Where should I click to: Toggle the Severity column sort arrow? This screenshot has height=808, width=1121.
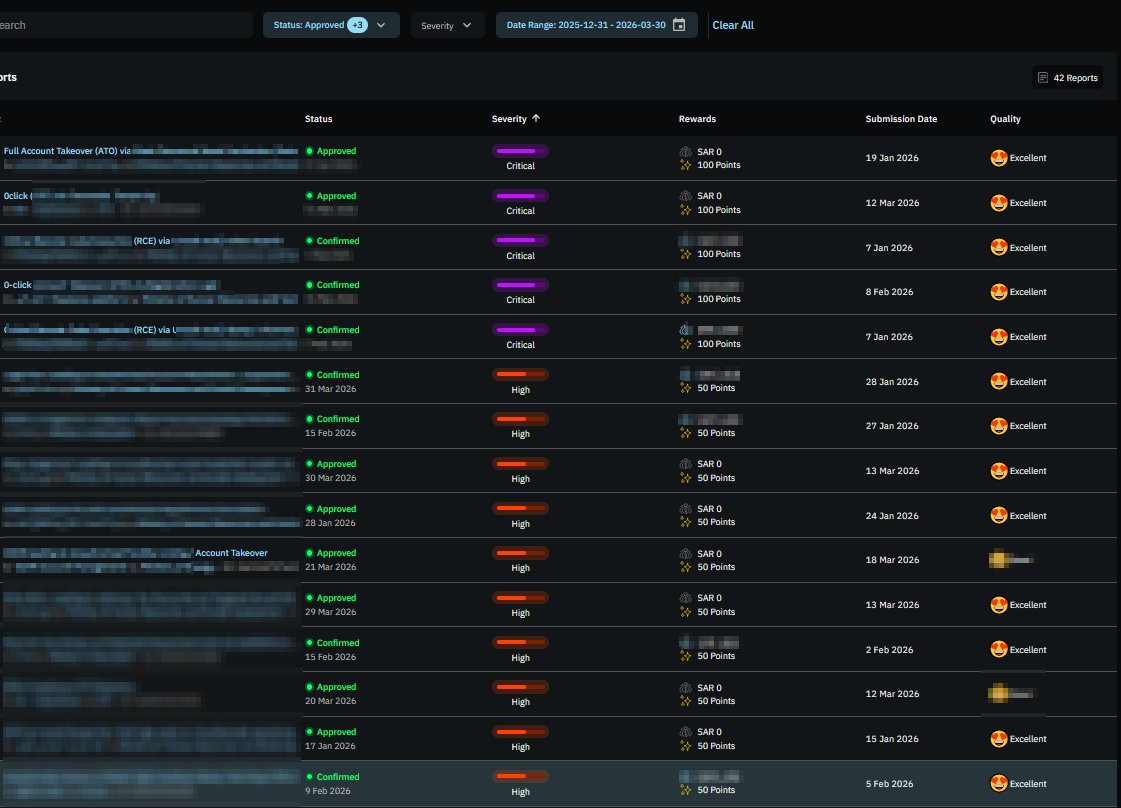(x=536, y=119)
